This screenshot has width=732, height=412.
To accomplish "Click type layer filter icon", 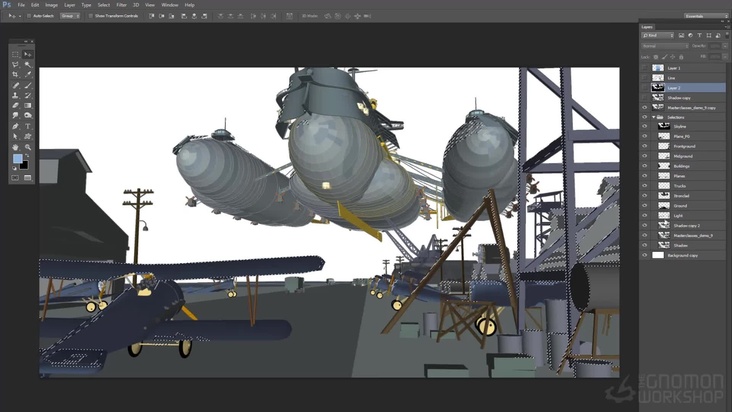I will tap(699, 35).
